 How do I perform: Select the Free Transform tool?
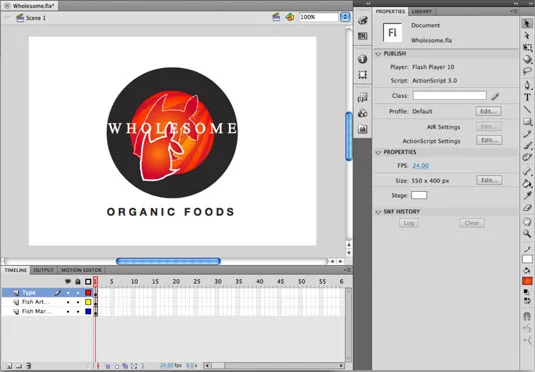[527, 47]
